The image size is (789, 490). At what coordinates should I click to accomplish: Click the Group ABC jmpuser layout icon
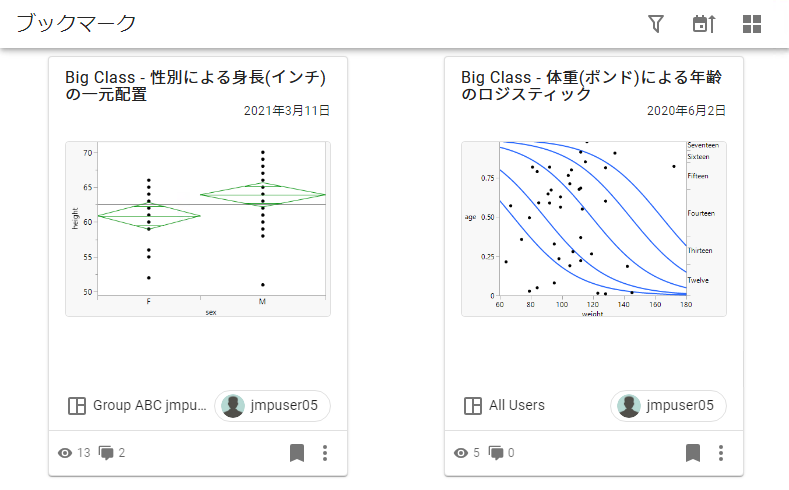coord(76,406)
